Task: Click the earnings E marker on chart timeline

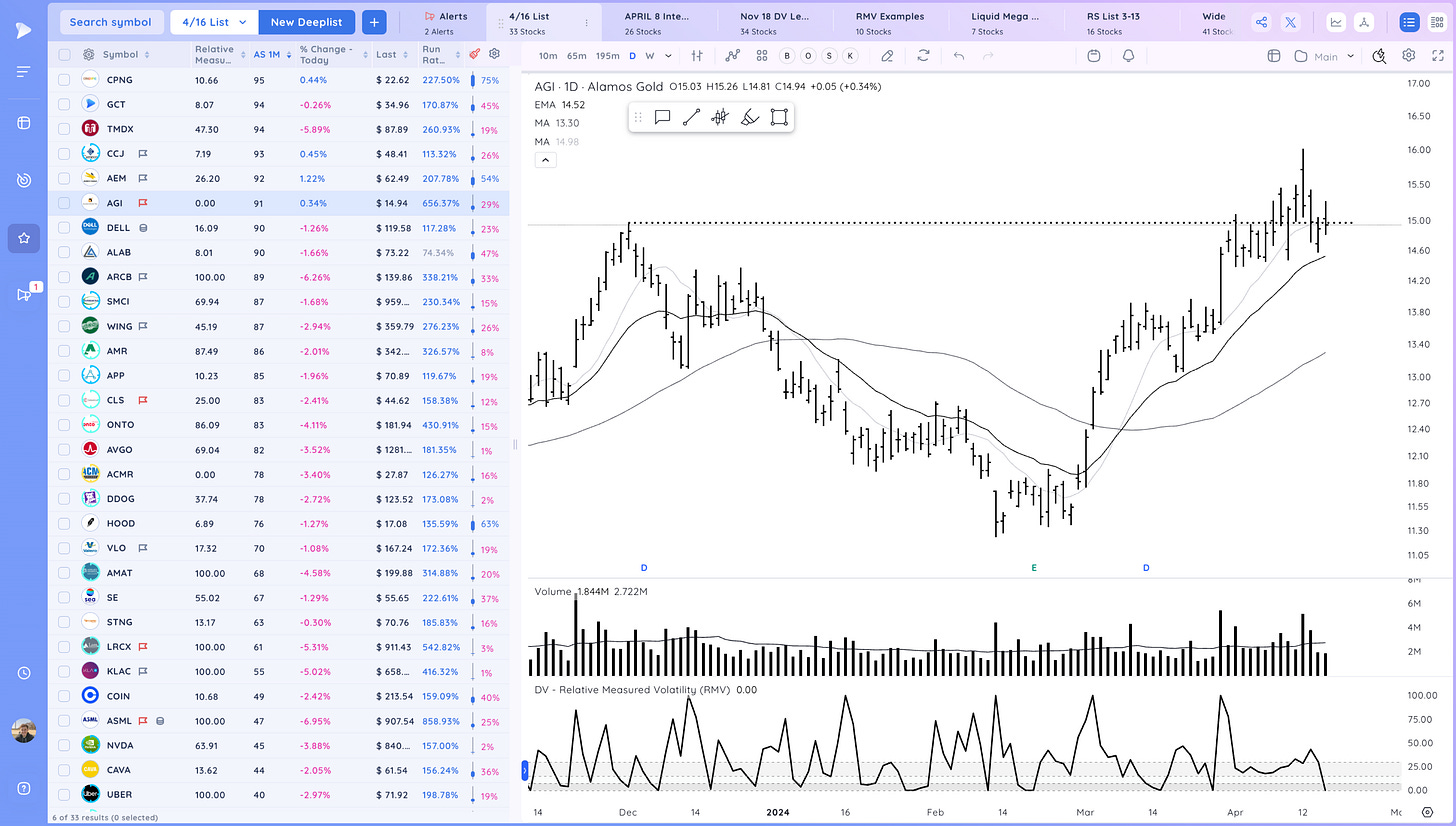Action: pyautogui.click(x=1034, y=567)
